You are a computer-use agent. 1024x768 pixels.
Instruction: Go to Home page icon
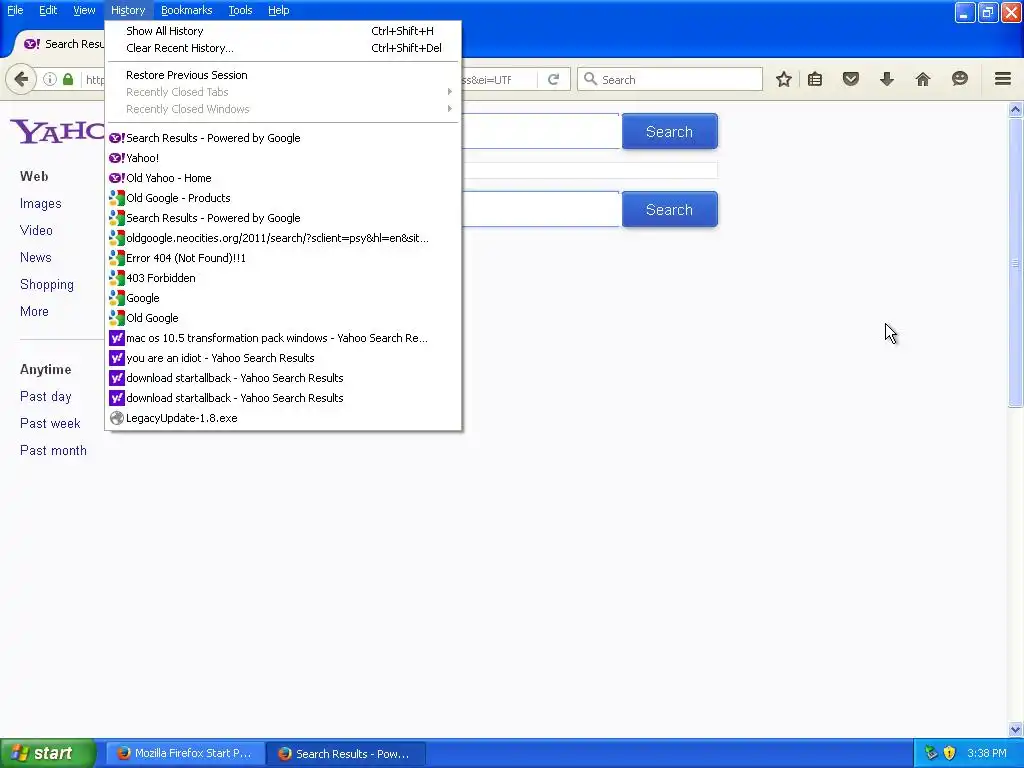923,80
